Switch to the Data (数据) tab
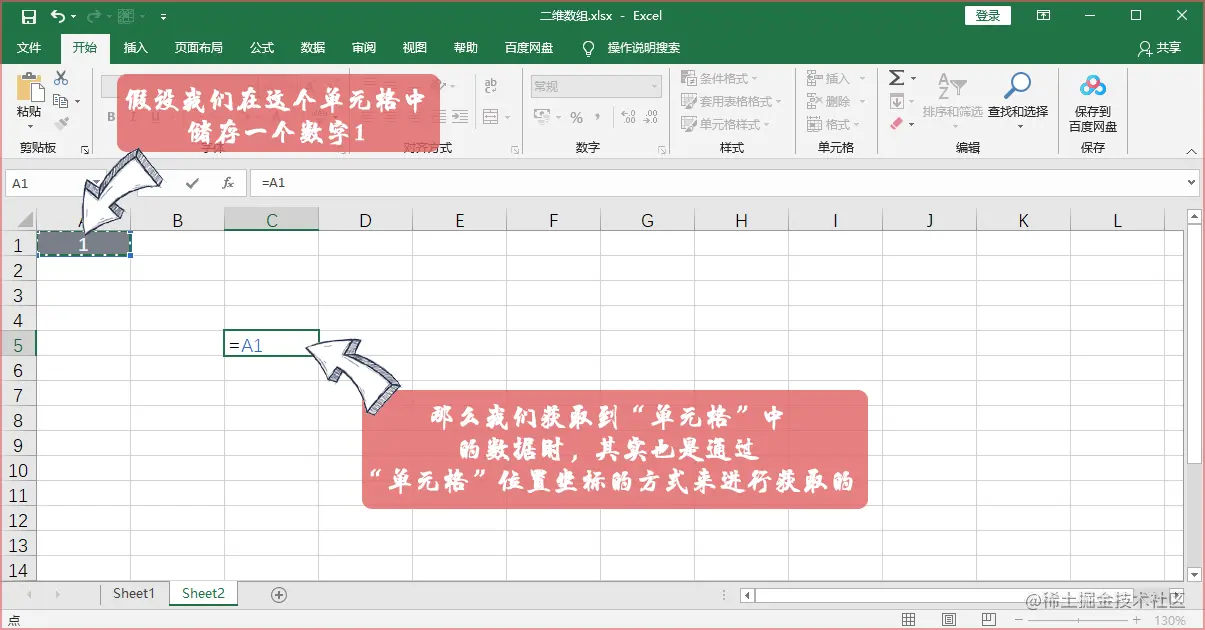Image resolution: width=1205 pixels, height=630 pixels. pyautogui.click(x=313, y=48)
